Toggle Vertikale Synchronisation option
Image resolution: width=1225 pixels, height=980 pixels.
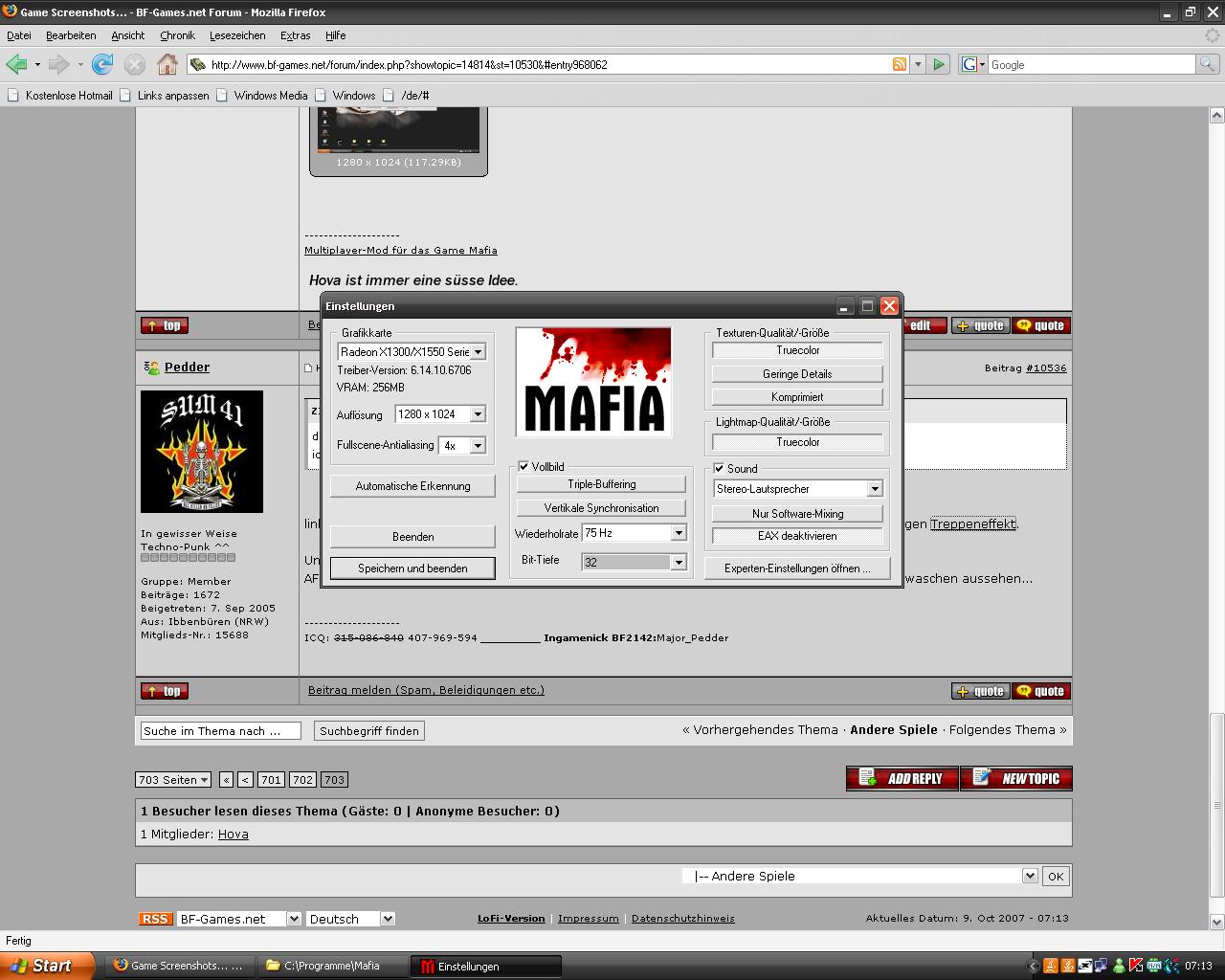[x=601, y=508]
